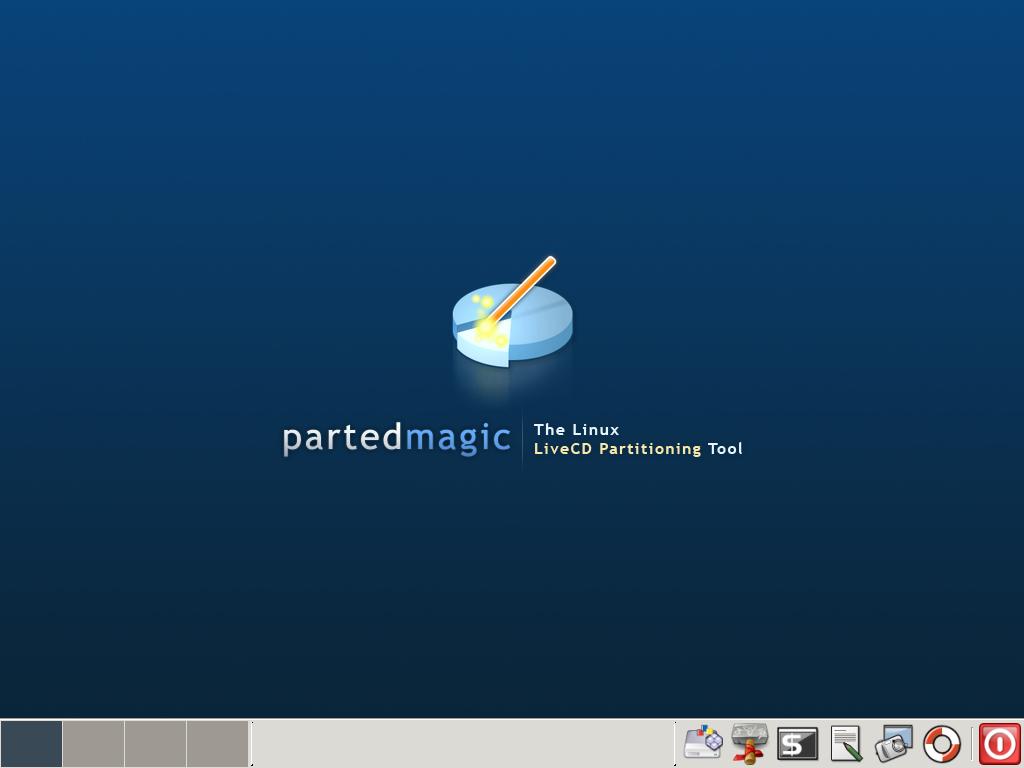Open the drive mounting tool icon
This screenshot has width=1024, height=768.
pos(749,743)
